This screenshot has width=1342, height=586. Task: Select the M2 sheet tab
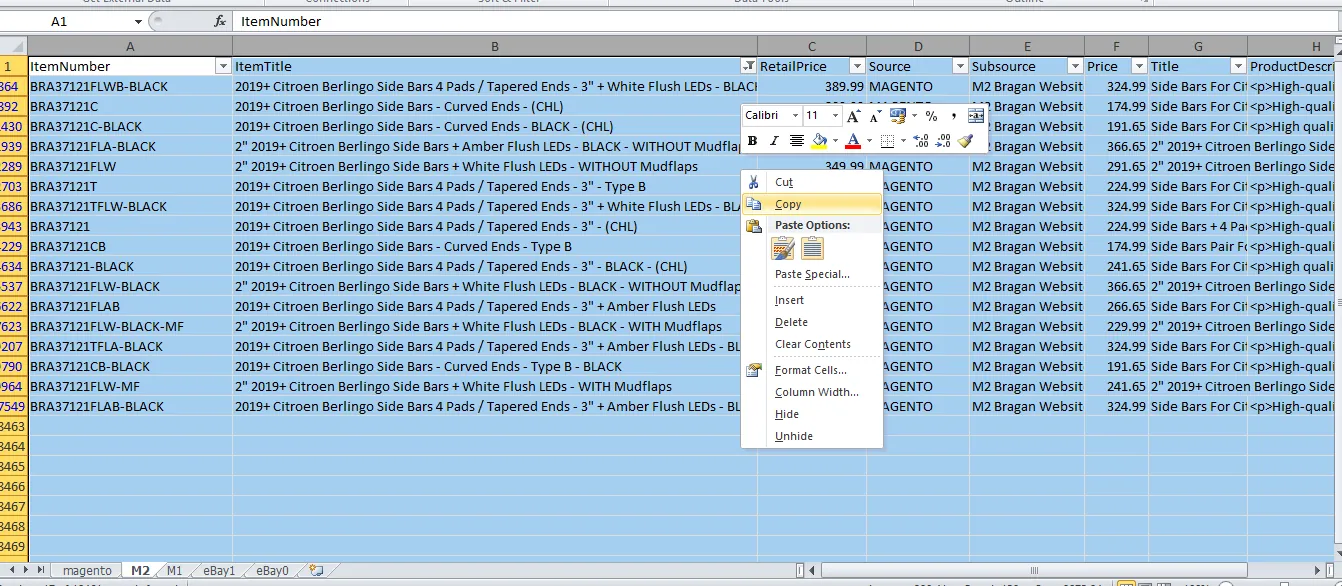pos(140,571)
